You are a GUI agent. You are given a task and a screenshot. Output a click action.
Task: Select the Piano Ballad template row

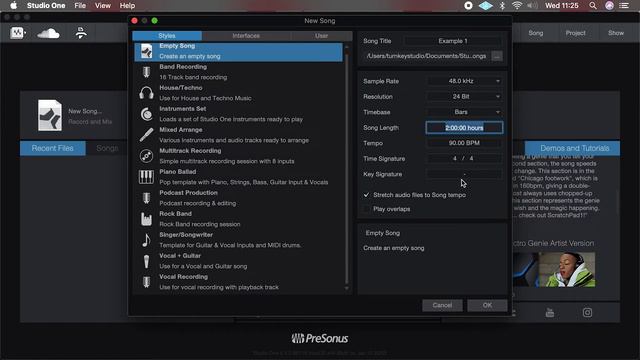[238, 177]
